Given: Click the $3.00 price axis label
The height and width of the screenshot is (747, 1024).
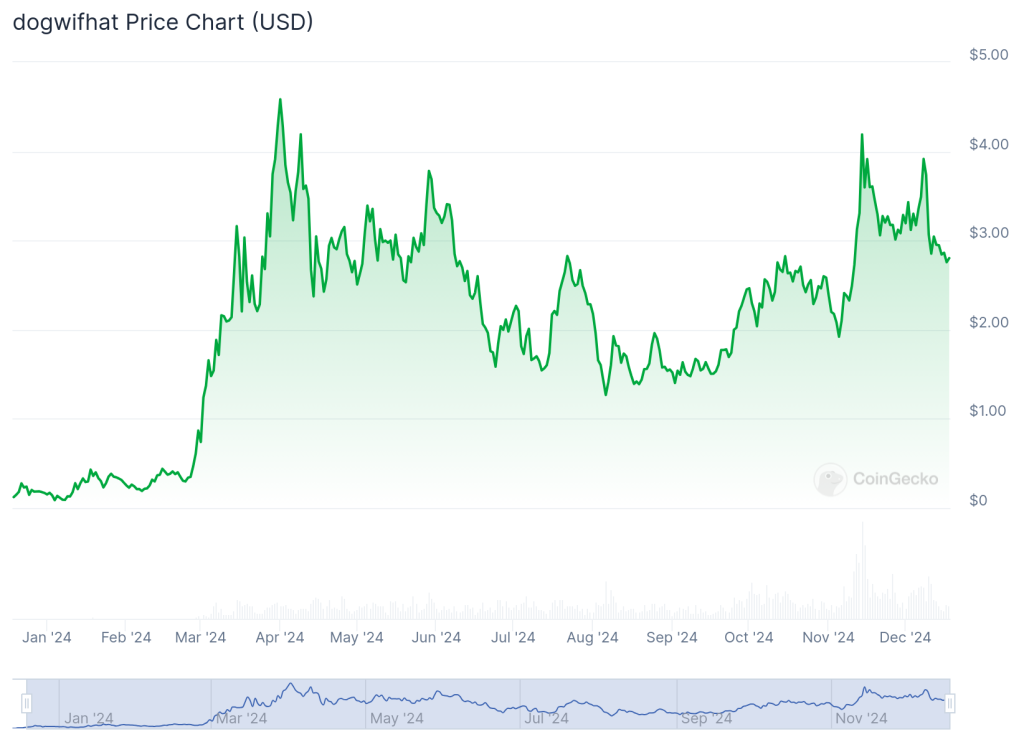Looking at the screenshot, I should (x=989, y=233).
